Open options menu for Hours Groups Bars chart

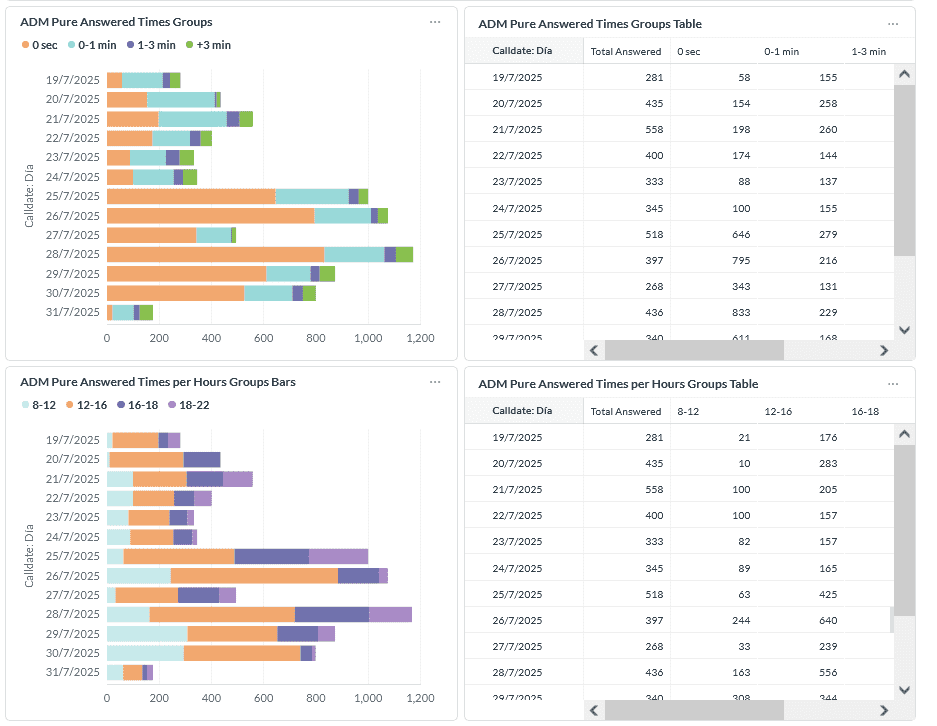coord(434,382)
